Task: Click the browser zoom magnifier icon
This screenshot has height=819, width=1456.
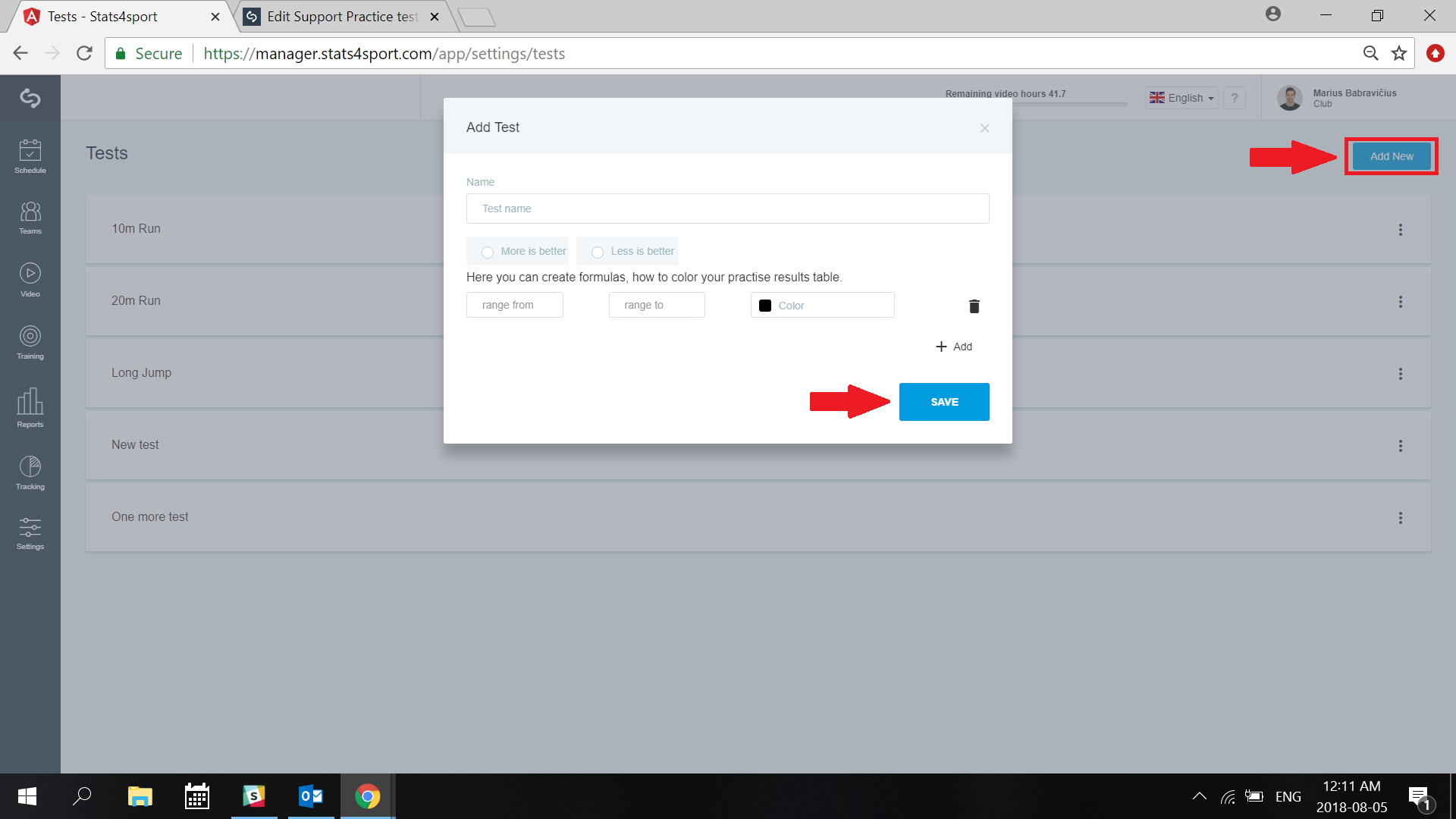Action: [x=1371, y=53]
